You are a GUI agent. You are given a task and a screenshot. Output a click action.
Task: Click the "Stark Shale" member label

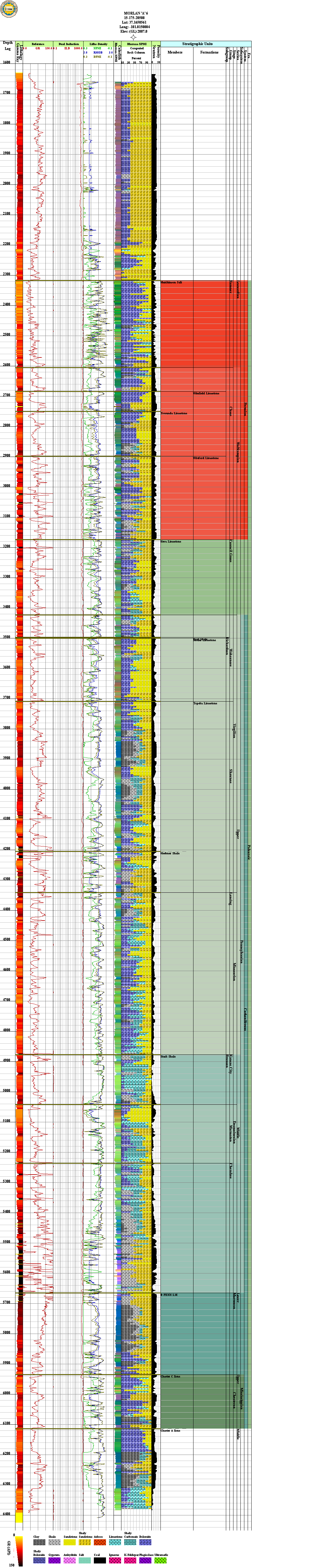[168, 1056]
